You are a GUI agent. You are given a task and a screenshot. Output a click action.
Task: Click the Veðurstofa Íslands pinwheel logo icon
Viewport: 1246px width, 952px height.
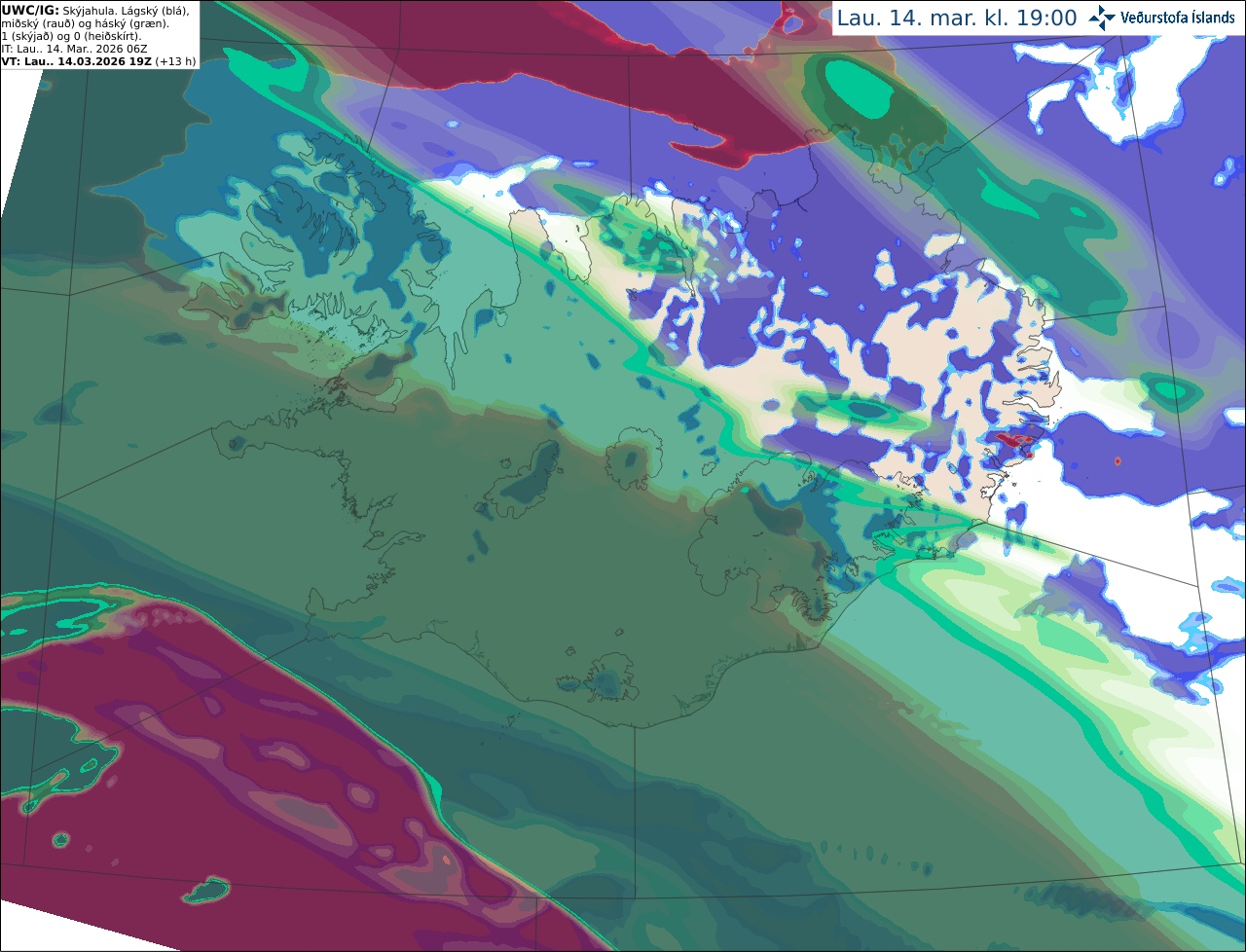1102,18
